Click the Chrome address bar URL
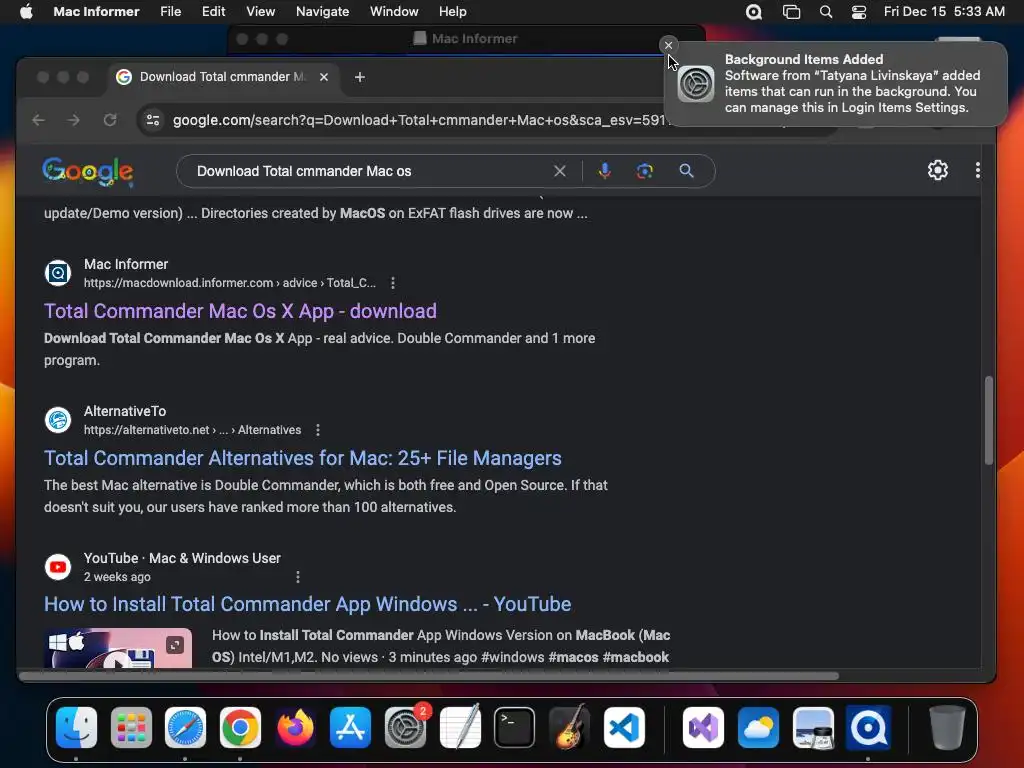The width and height of the screenshot is (1024, 768). pos(418,120)
